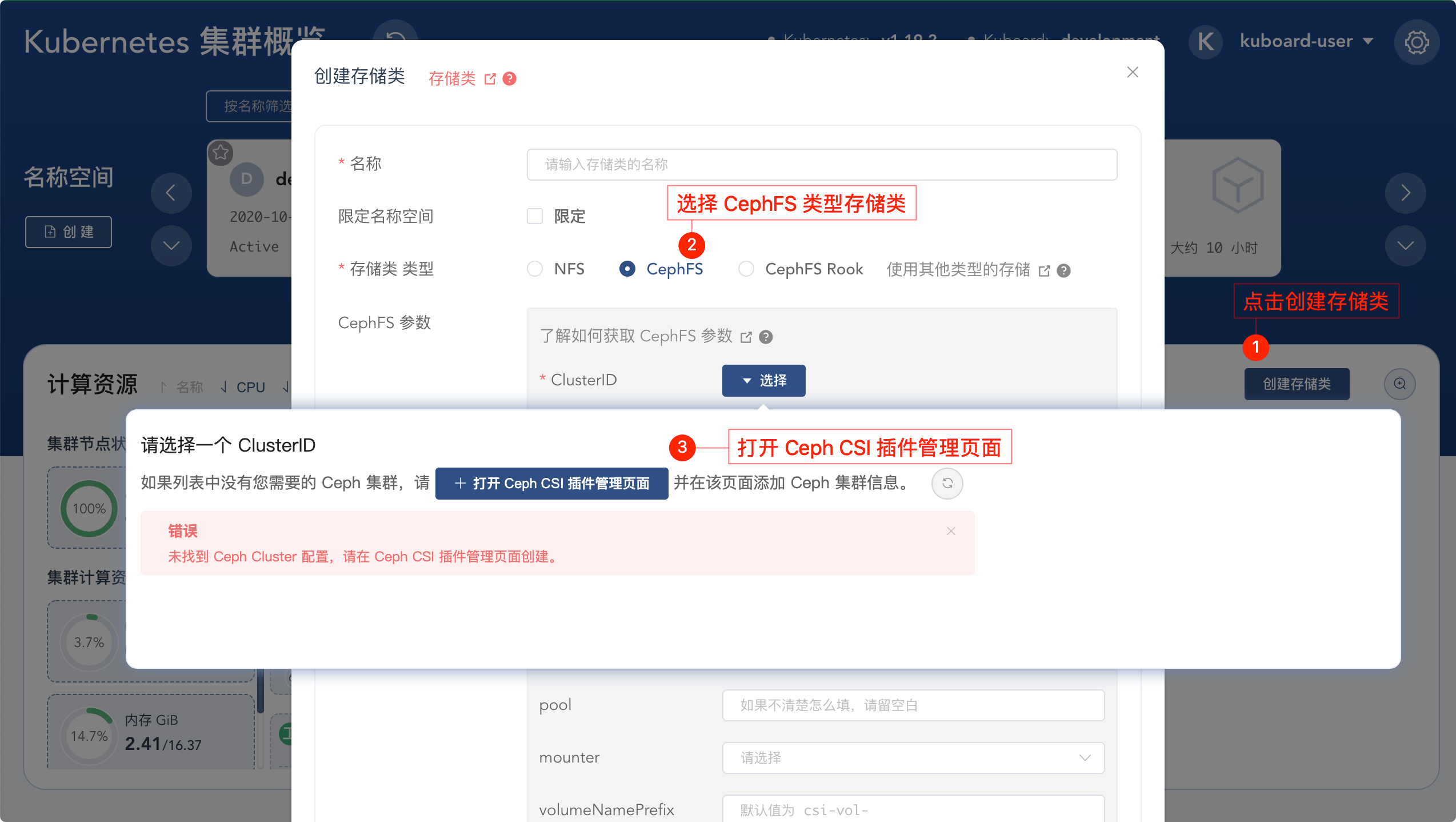Click the settings gear icon top right

point(1416,42)
